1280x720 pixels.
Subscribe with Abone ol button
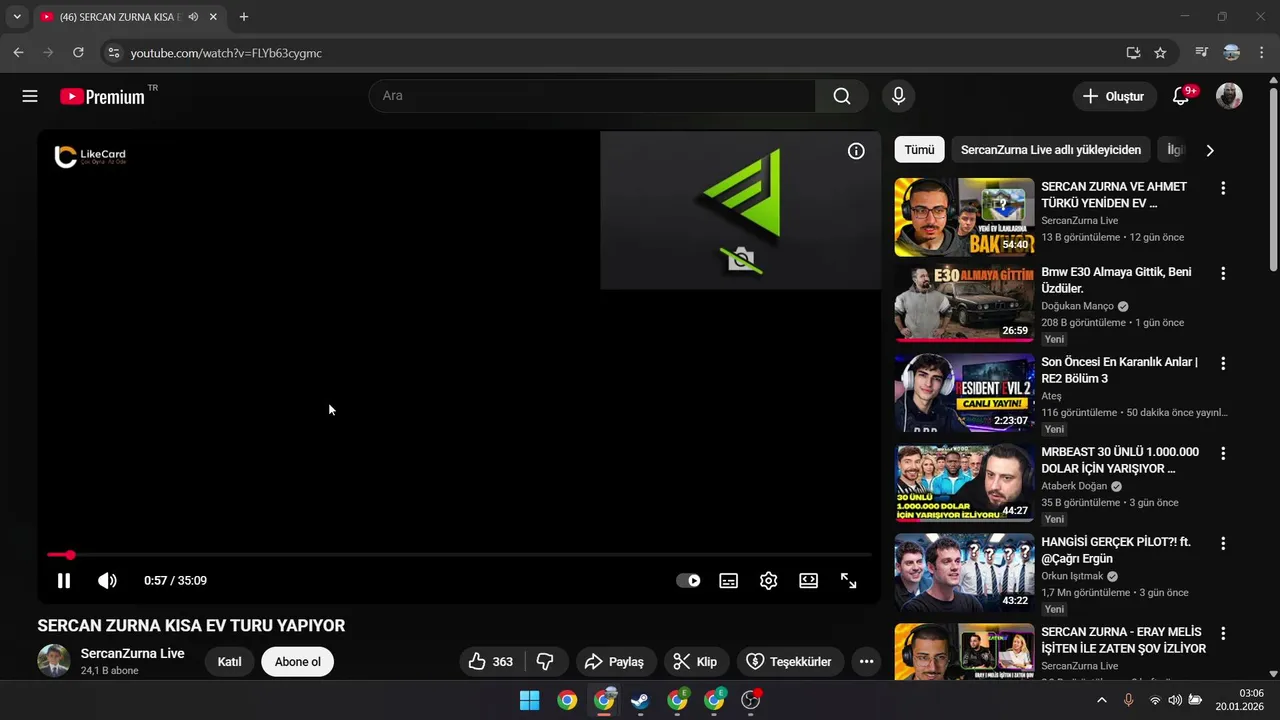pos(297,661)
